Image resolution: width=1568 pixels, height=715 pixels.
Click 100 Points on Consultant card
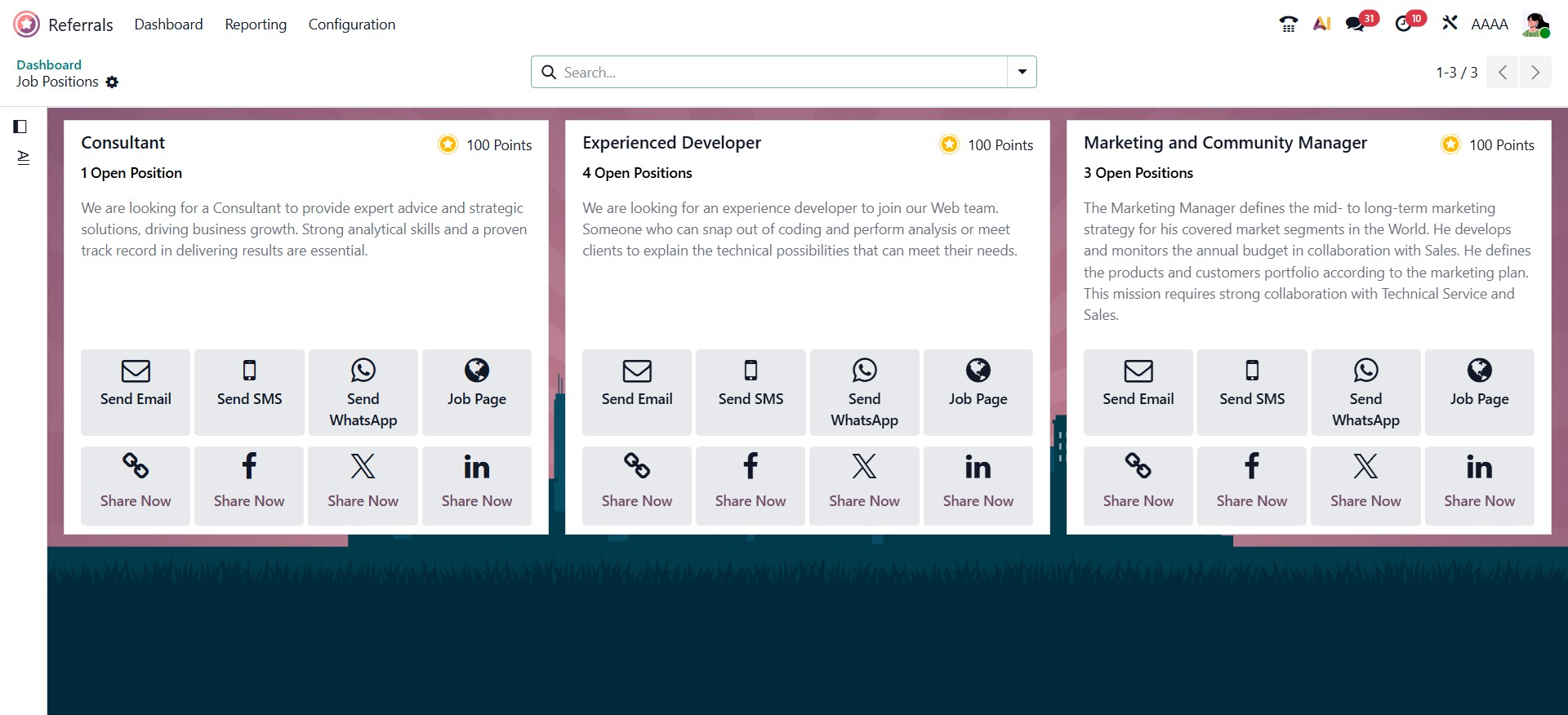(x=499, y=145)
